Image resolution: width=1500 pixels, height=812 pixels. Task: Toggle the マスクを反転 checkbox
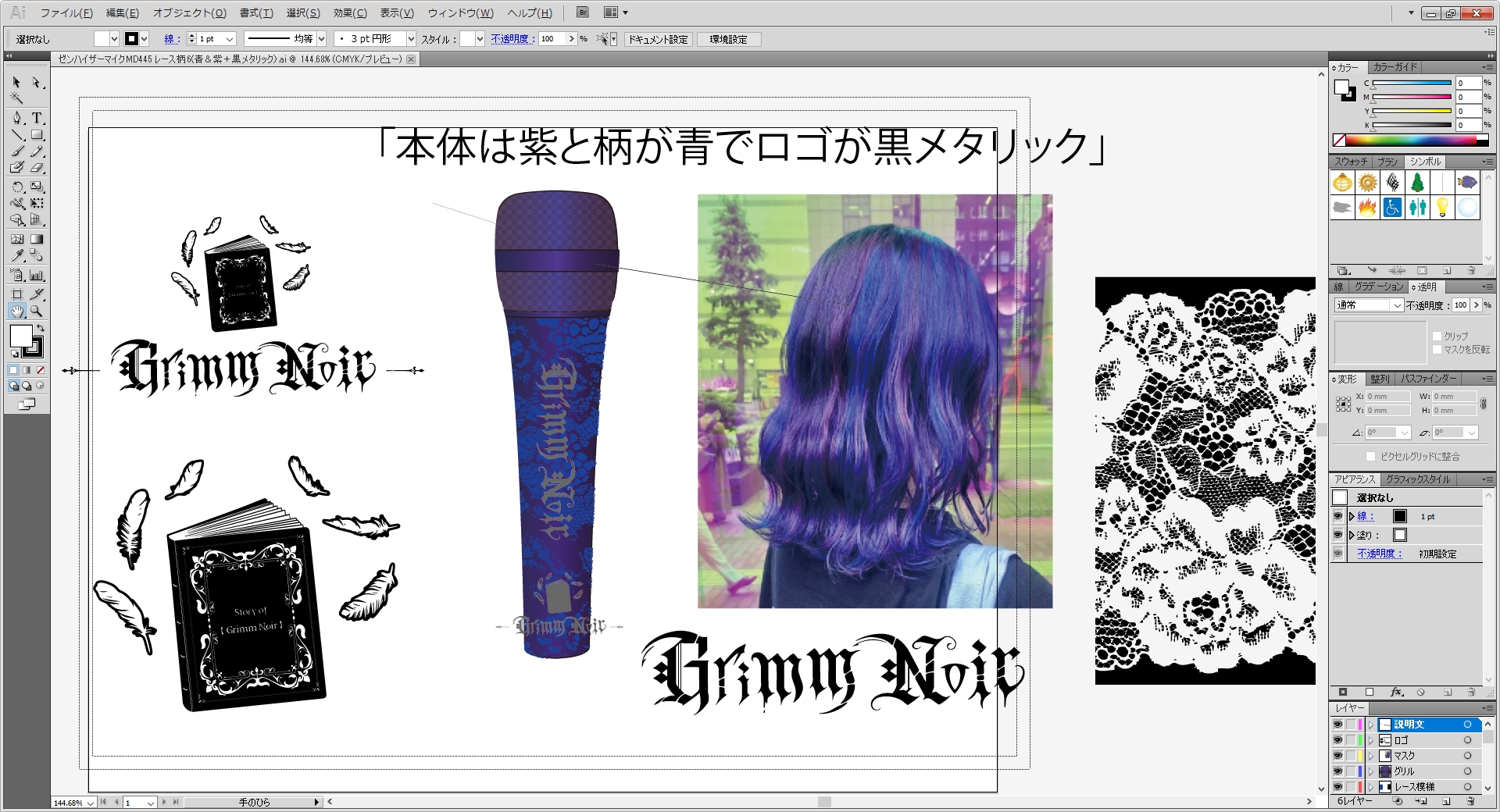pos(1437,350)
